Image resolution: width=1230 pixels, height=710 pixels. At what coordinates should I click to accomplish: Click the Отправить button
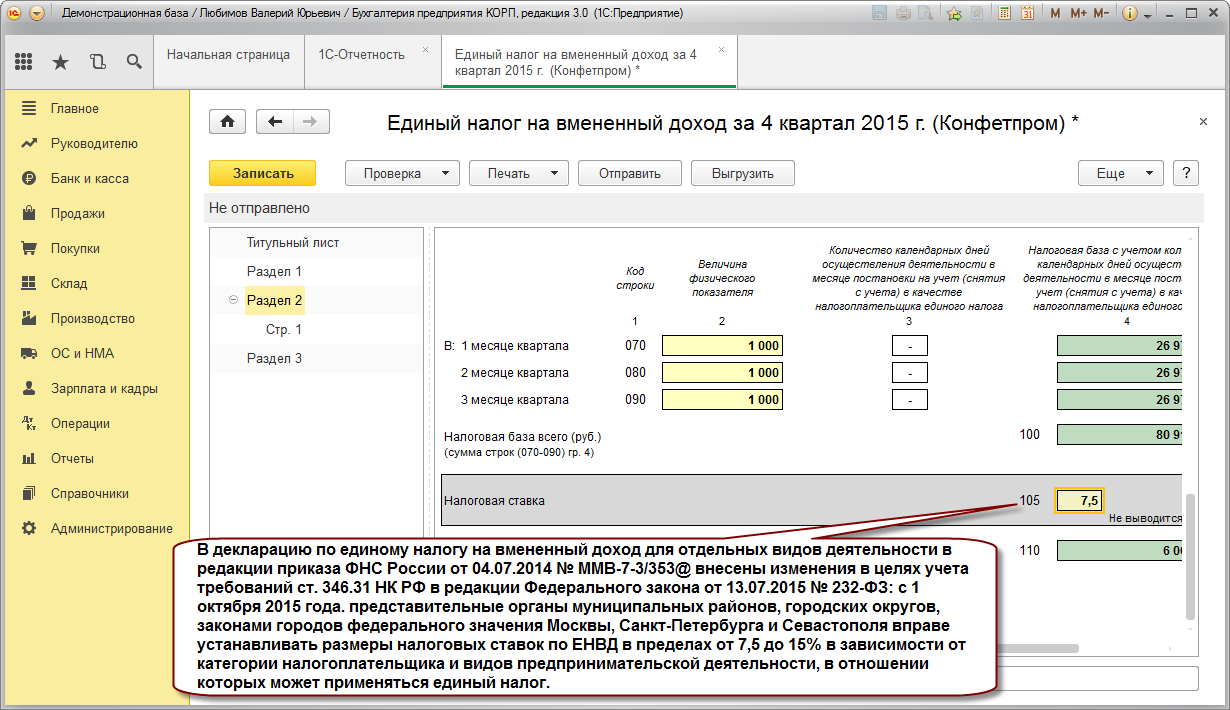click(x=630, y=173)
